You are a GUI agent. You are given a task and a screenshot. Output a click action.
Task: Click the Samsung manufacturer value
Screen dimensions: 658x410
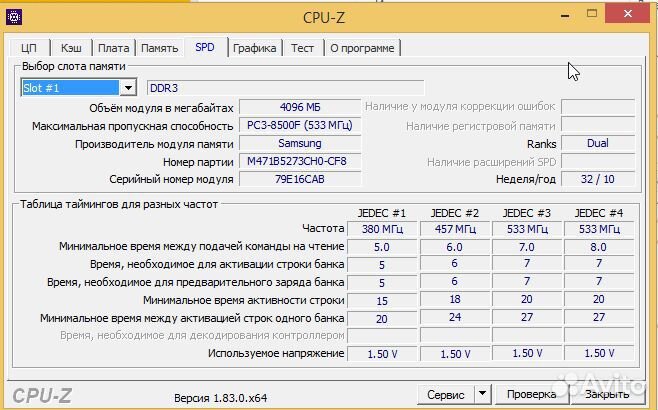(300, 143)
